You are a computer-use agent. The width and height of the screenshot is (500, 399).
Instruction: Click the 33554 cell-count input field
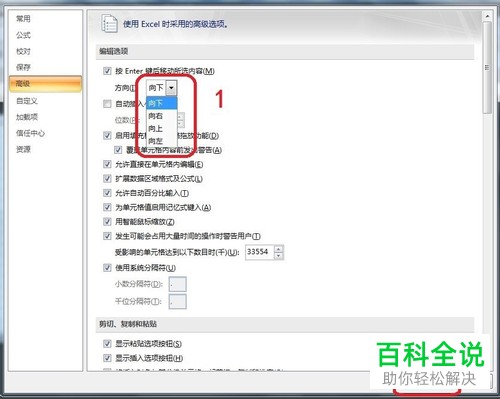260,252
